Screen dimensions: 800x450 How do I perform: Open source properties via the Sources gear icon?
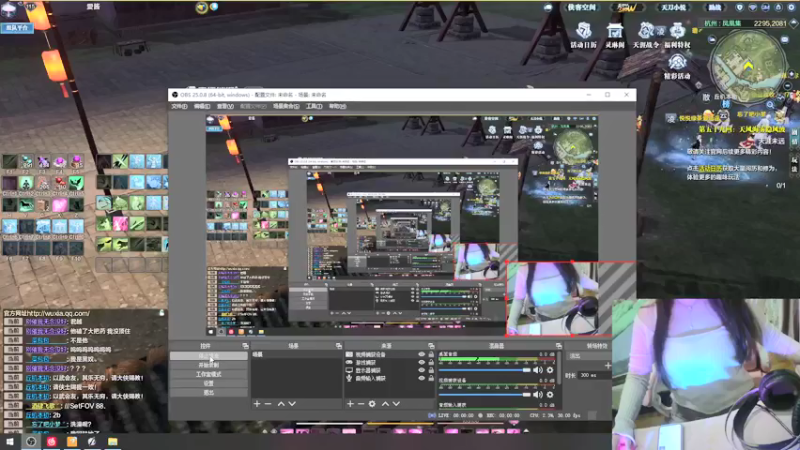372,404
